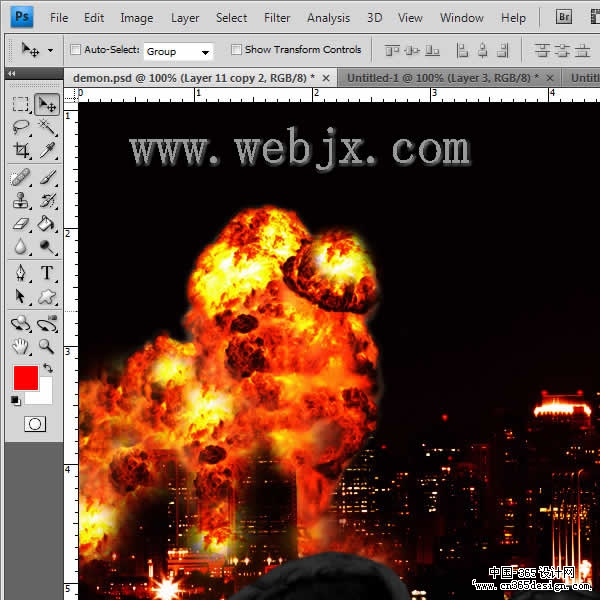
Task: Open the Select menu
Action: point(232,18)
